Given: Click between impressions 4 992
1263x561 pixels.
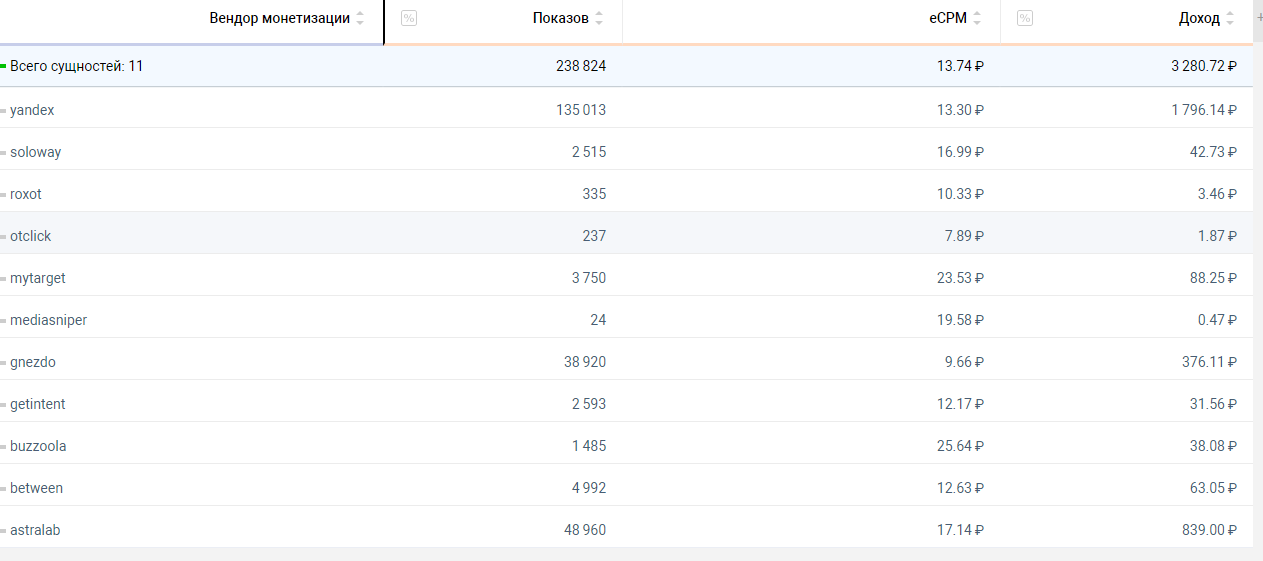Looking at the screenshot, I should point(589,488).
